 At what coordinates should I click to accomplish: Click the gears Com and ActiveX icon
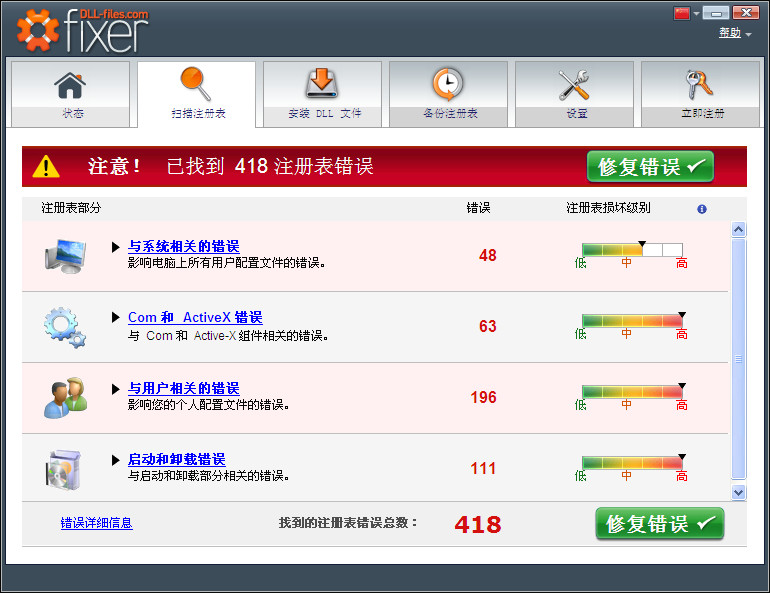[65, 327]
